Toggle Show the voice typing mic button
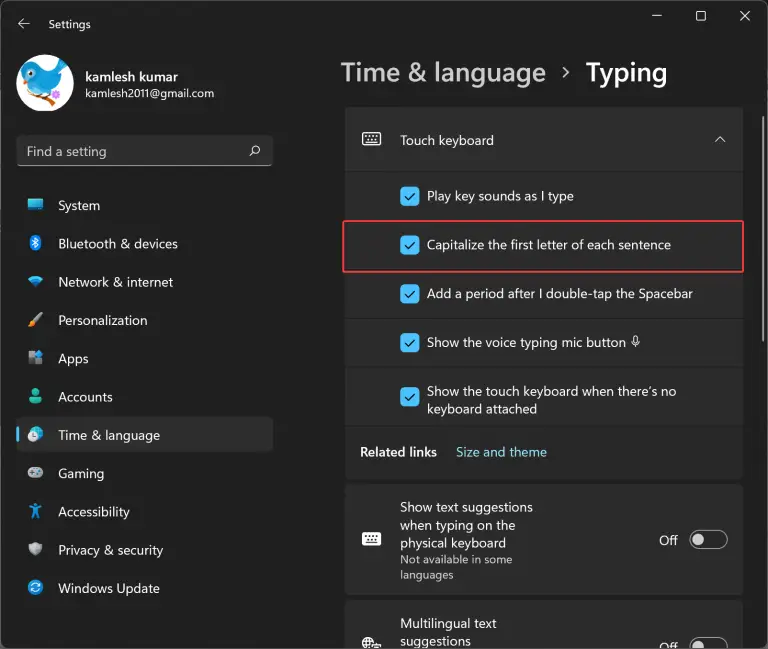Screen dimensions: 768x649 pyautogui.click(x=409, y=343)
